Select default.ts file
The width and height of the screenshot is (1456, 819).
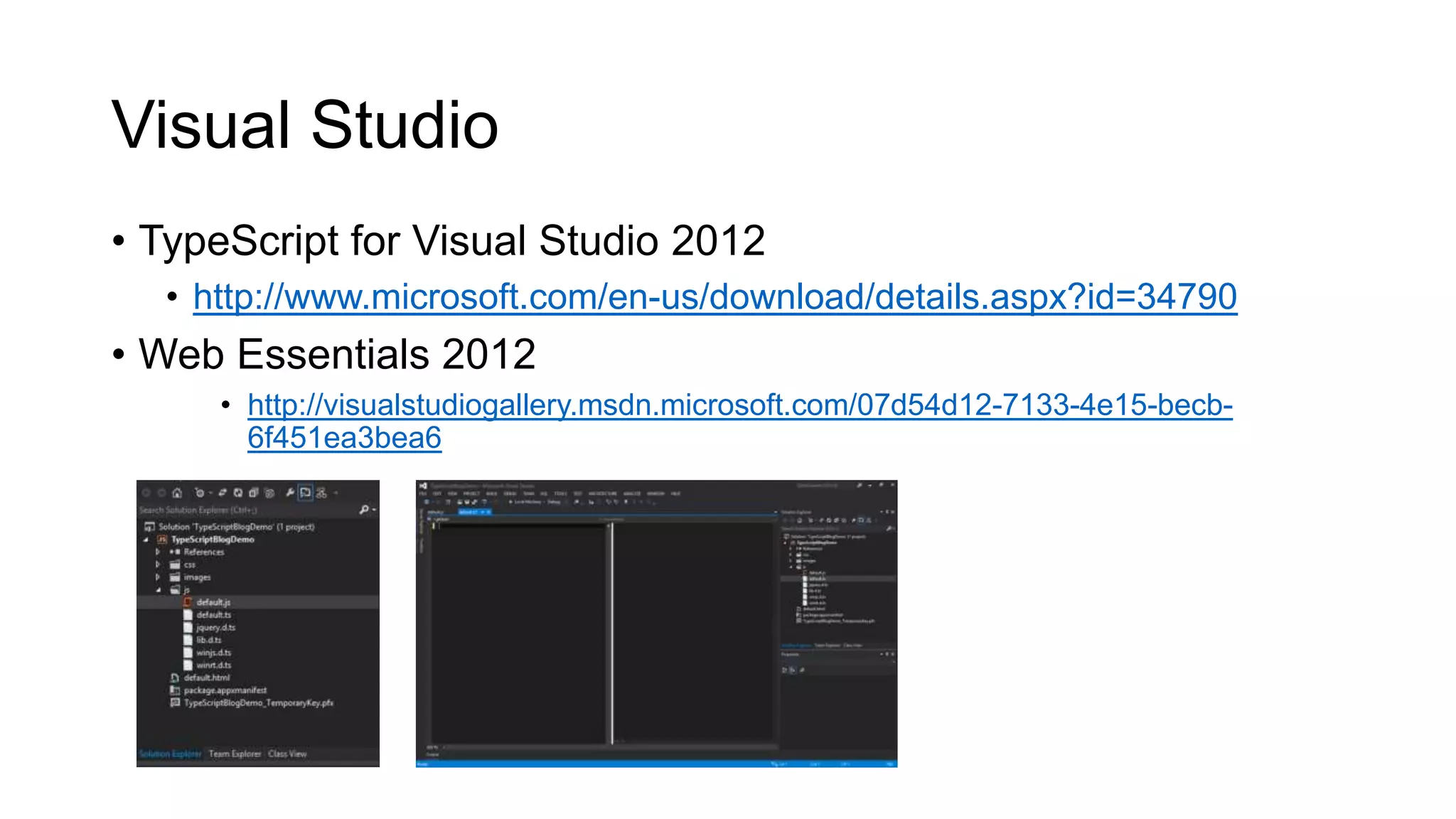(x=213, y=615)
